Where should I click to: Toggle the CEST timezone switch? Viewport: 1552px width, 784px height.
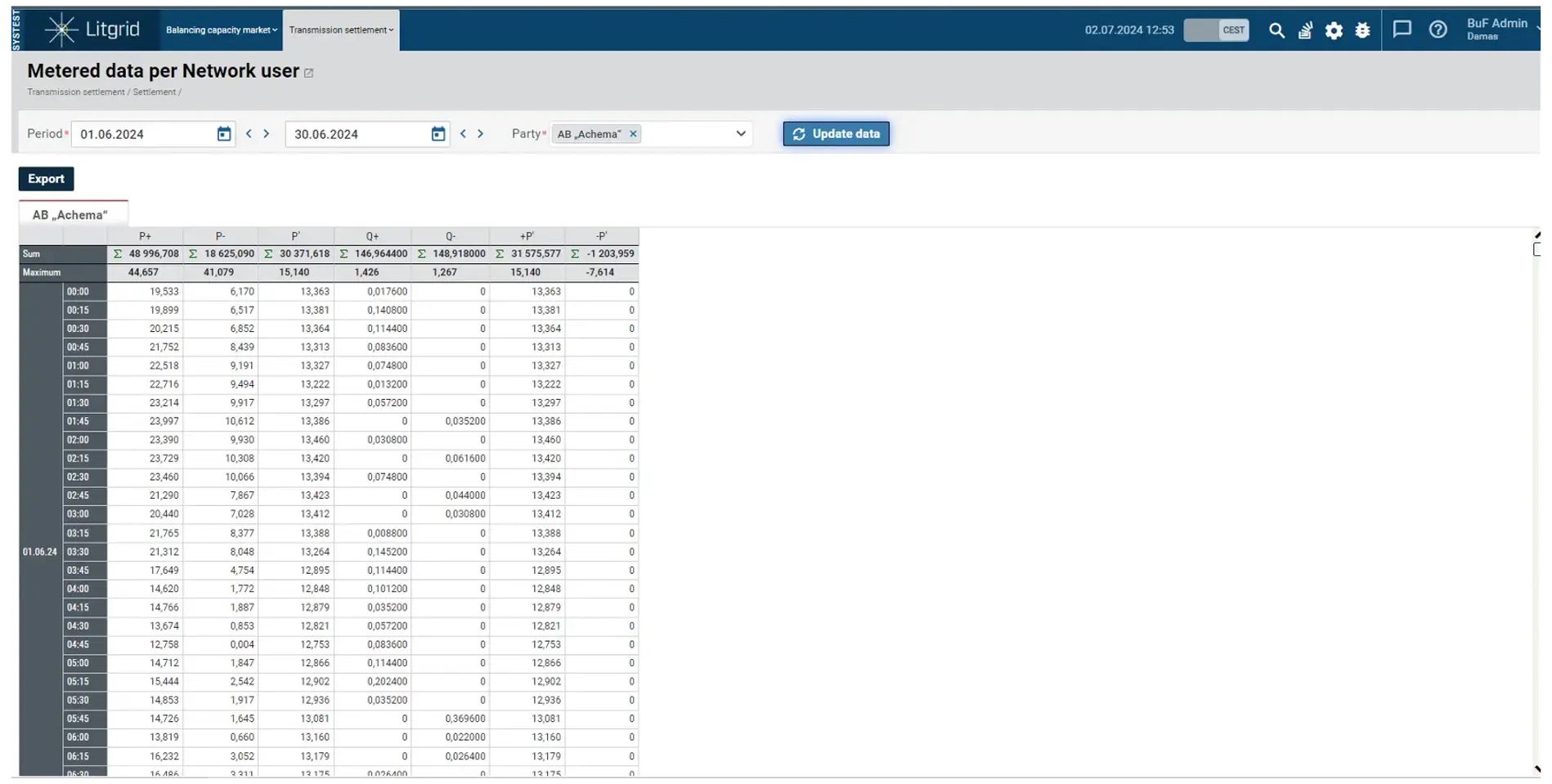coord(1216,30)
